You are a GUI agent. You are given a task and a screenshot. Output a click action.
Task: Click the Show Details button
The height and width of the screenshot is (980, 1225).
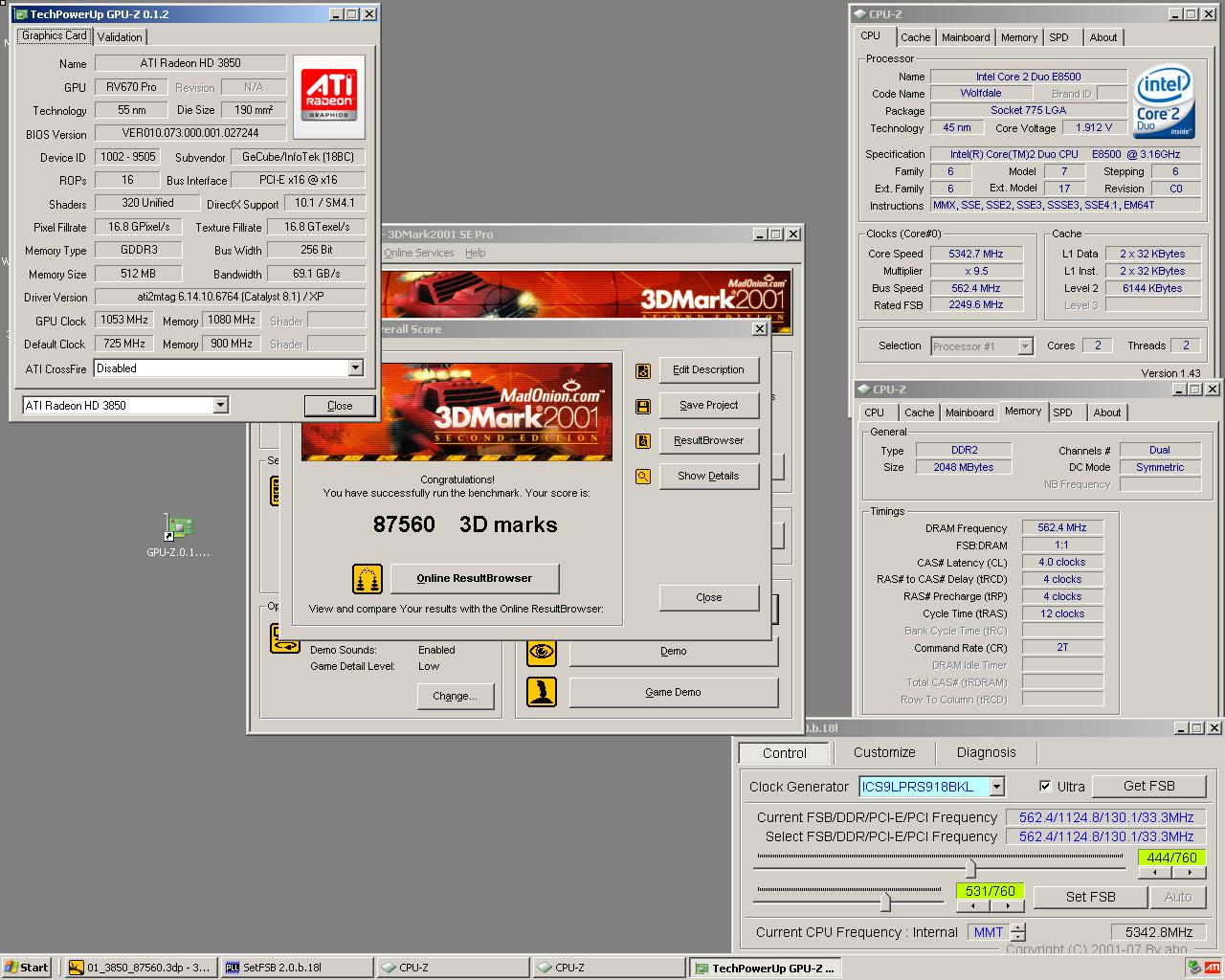(708, 477)
